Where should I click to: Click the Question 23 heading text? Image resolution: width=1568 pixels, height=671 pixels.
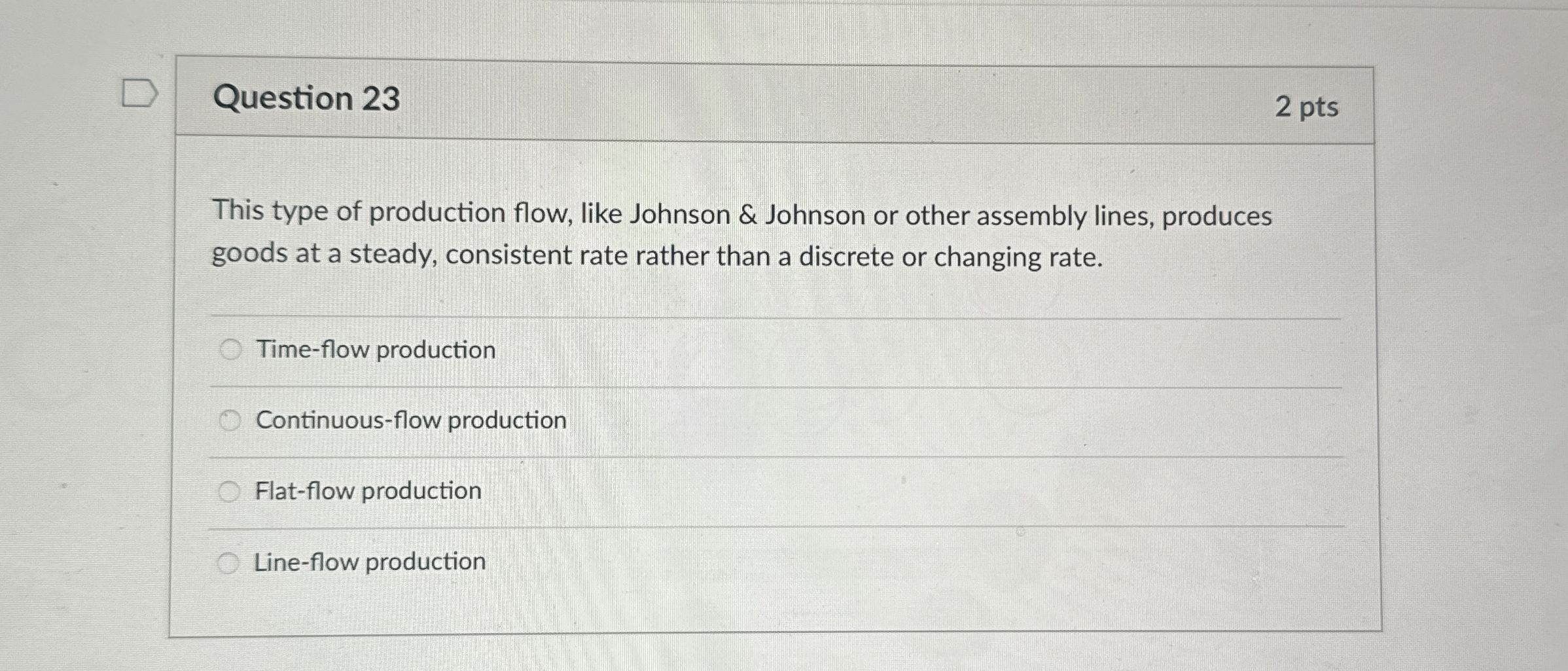click(306, 98)
